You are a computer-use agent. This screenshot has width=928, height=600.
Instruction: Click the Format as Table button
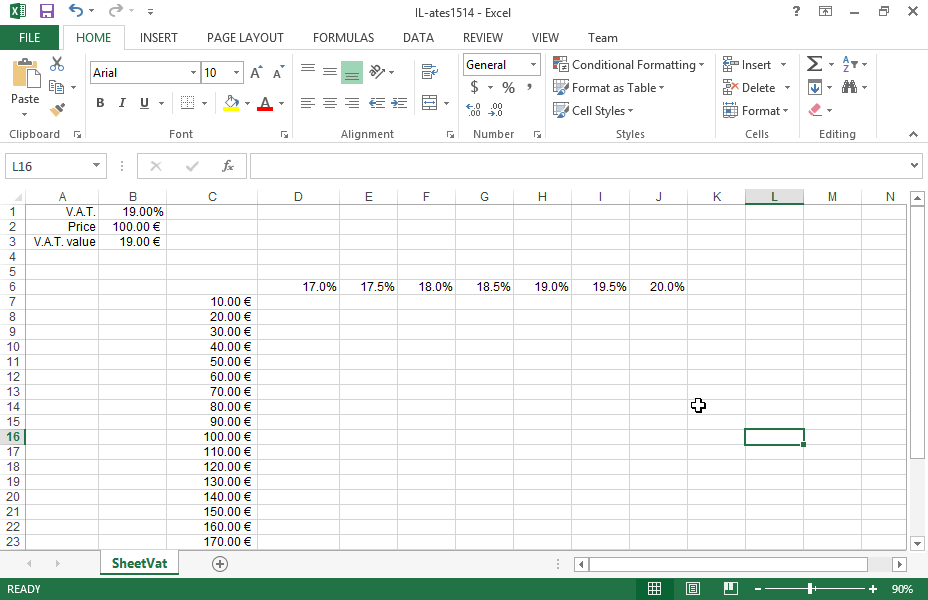pyautogui.click(x=609, y=88)
